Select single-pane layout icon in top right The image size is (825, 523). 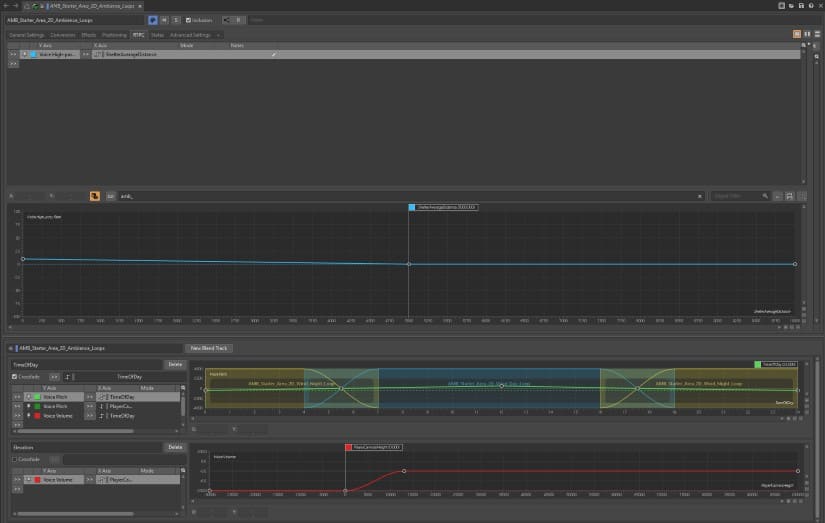click(x=797, y=34)
